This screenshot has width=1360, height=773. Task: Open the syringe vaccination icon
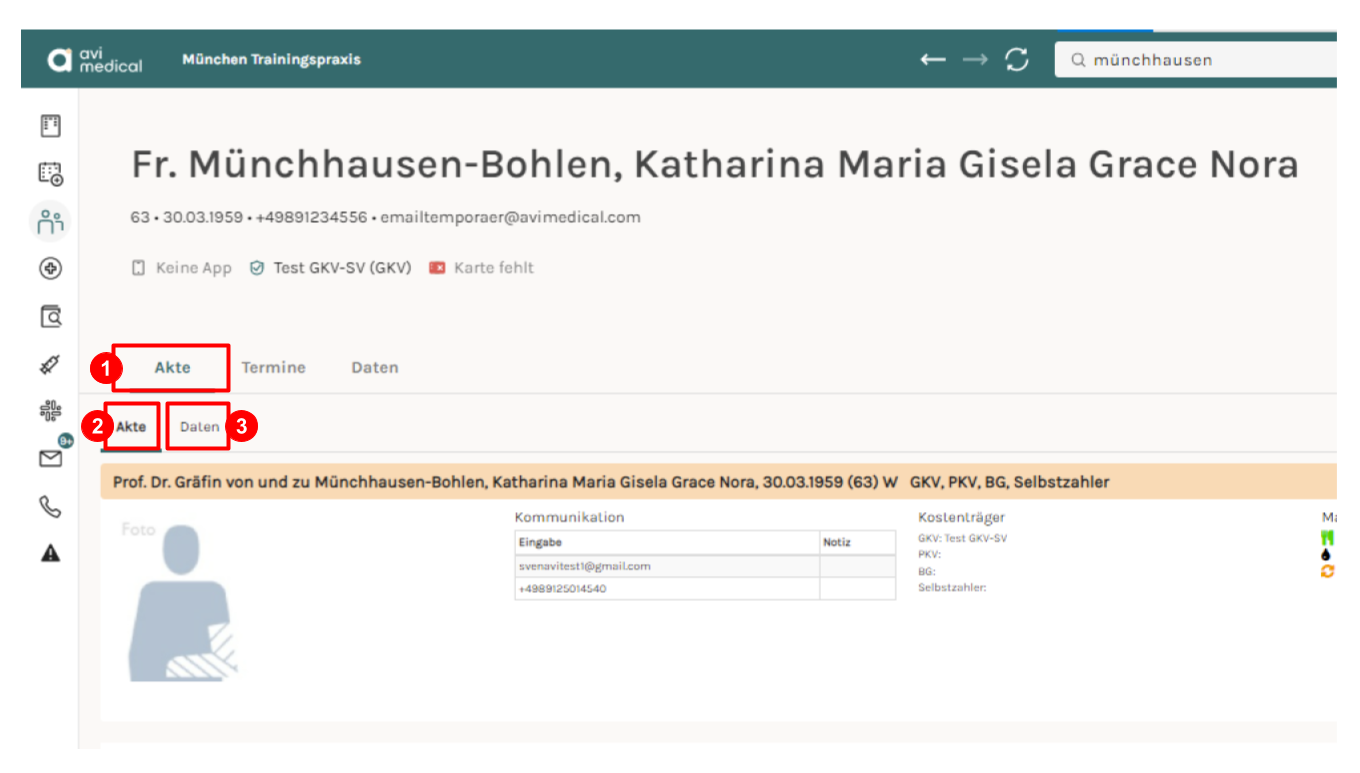[50, 365]
